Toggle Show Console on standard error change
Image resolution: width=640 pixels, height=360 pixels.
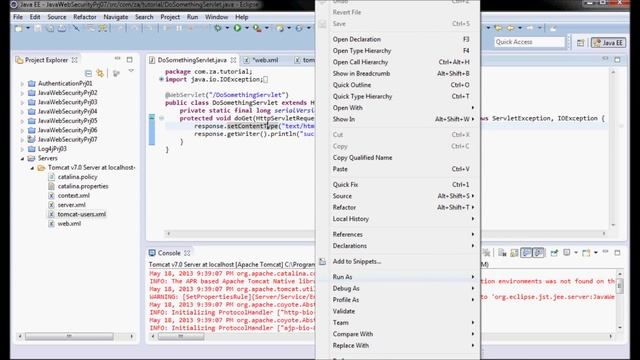pyautogui.click(x=539, y=253)
